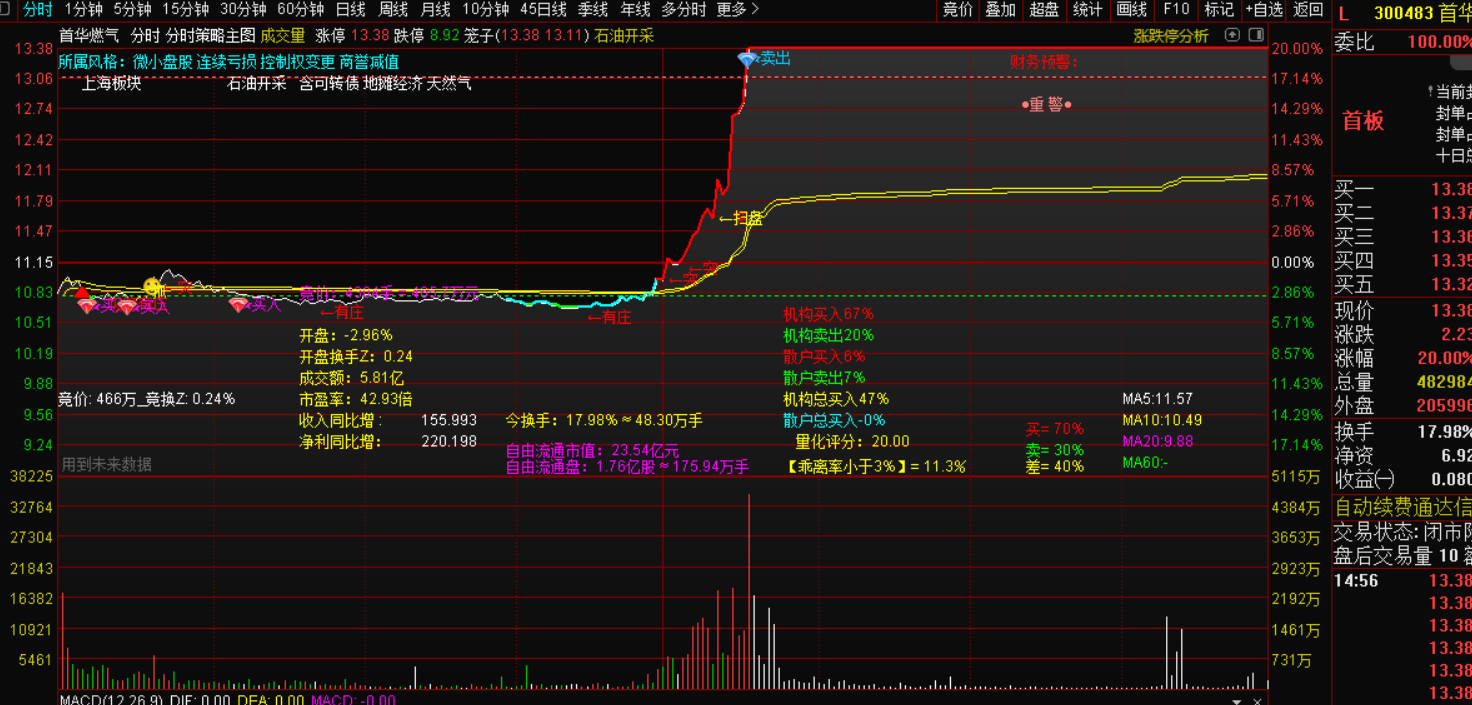The height and width of the screenshot is (705, 1472).
Task: Click the red triangle marker on the price line
Action: [82, 293]
